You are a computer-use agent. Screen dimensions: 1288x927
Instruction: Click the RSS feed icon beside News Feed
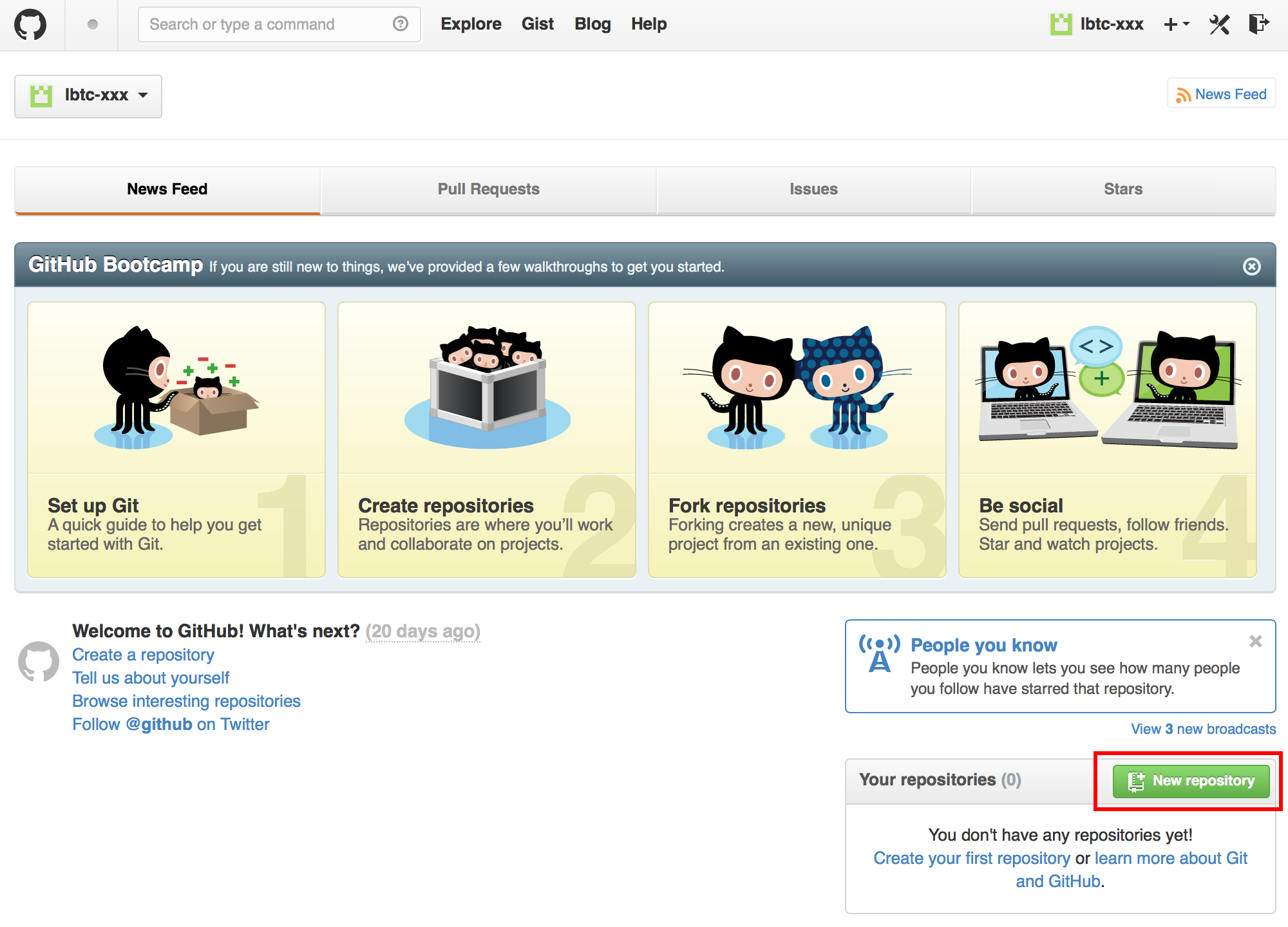tap(1183, 95)
